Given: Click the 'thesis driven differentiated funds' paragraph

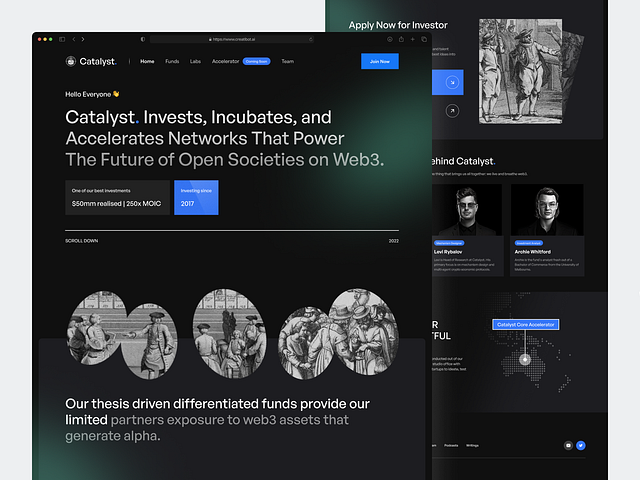Looking at the screenshot, I should pos(218,420).
